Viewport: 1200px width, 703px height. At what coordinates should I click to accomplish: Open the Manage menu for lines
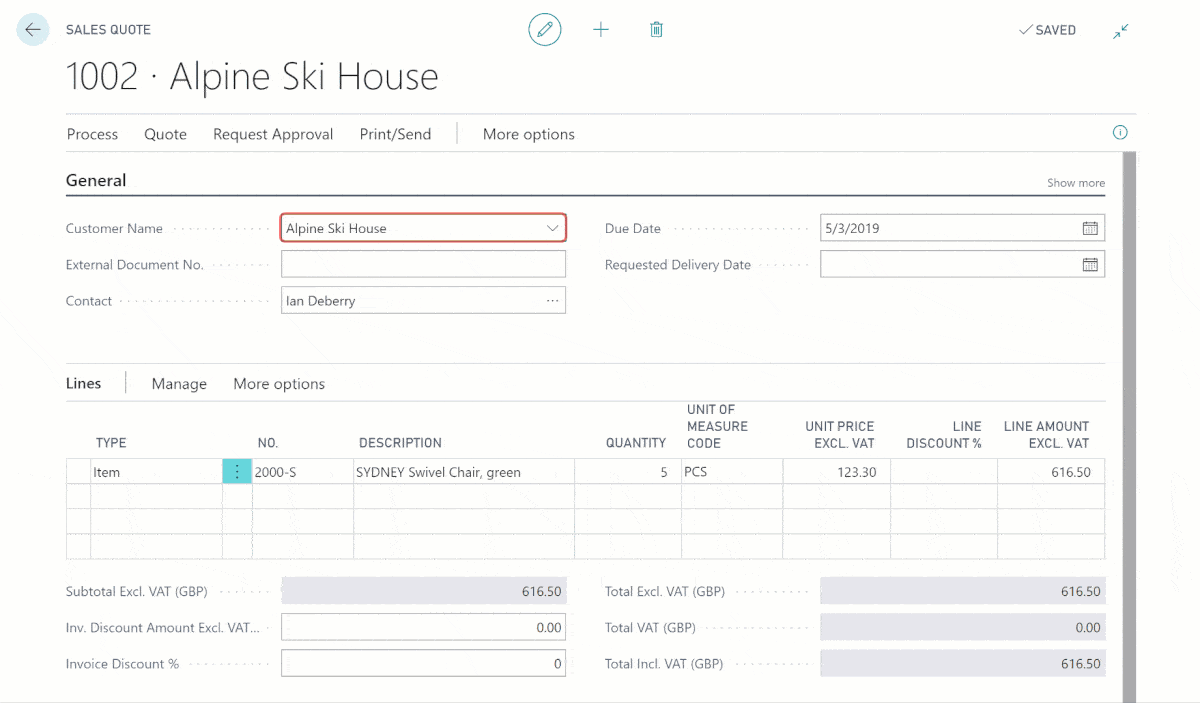click(179, 384)
